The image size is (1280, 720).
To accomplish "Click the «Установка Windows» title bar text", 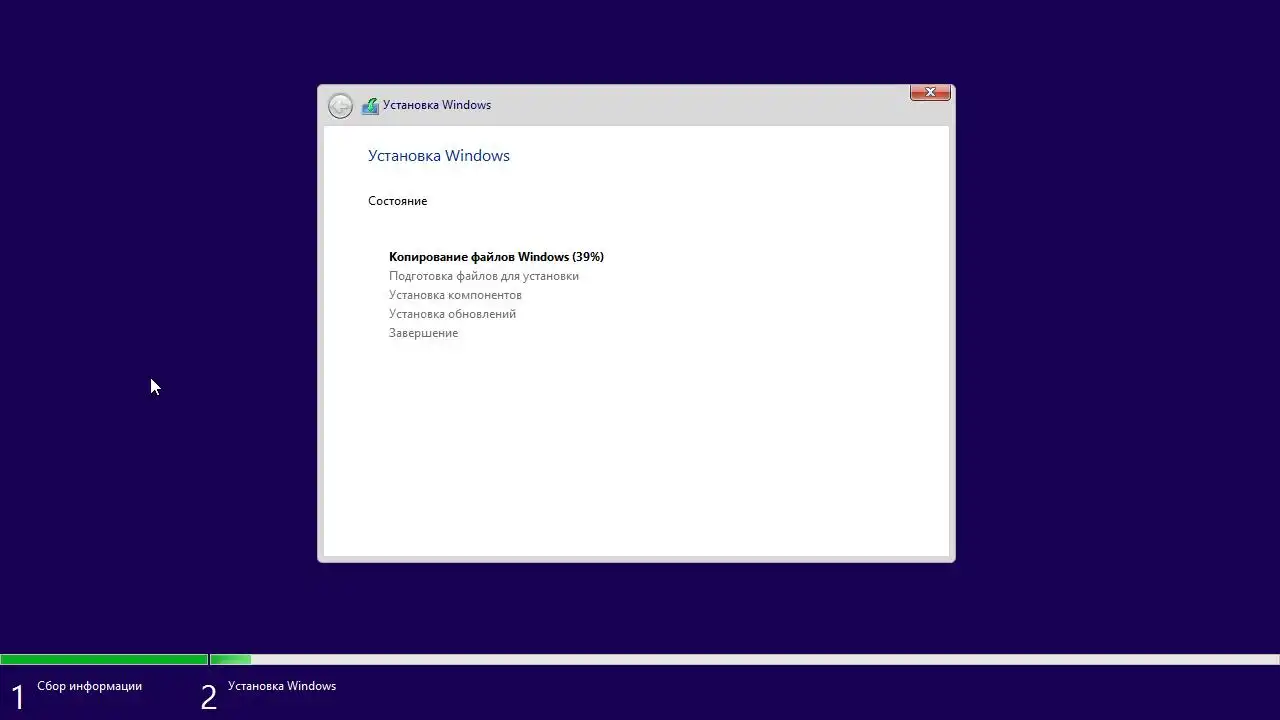I will [x=437, y=105].
